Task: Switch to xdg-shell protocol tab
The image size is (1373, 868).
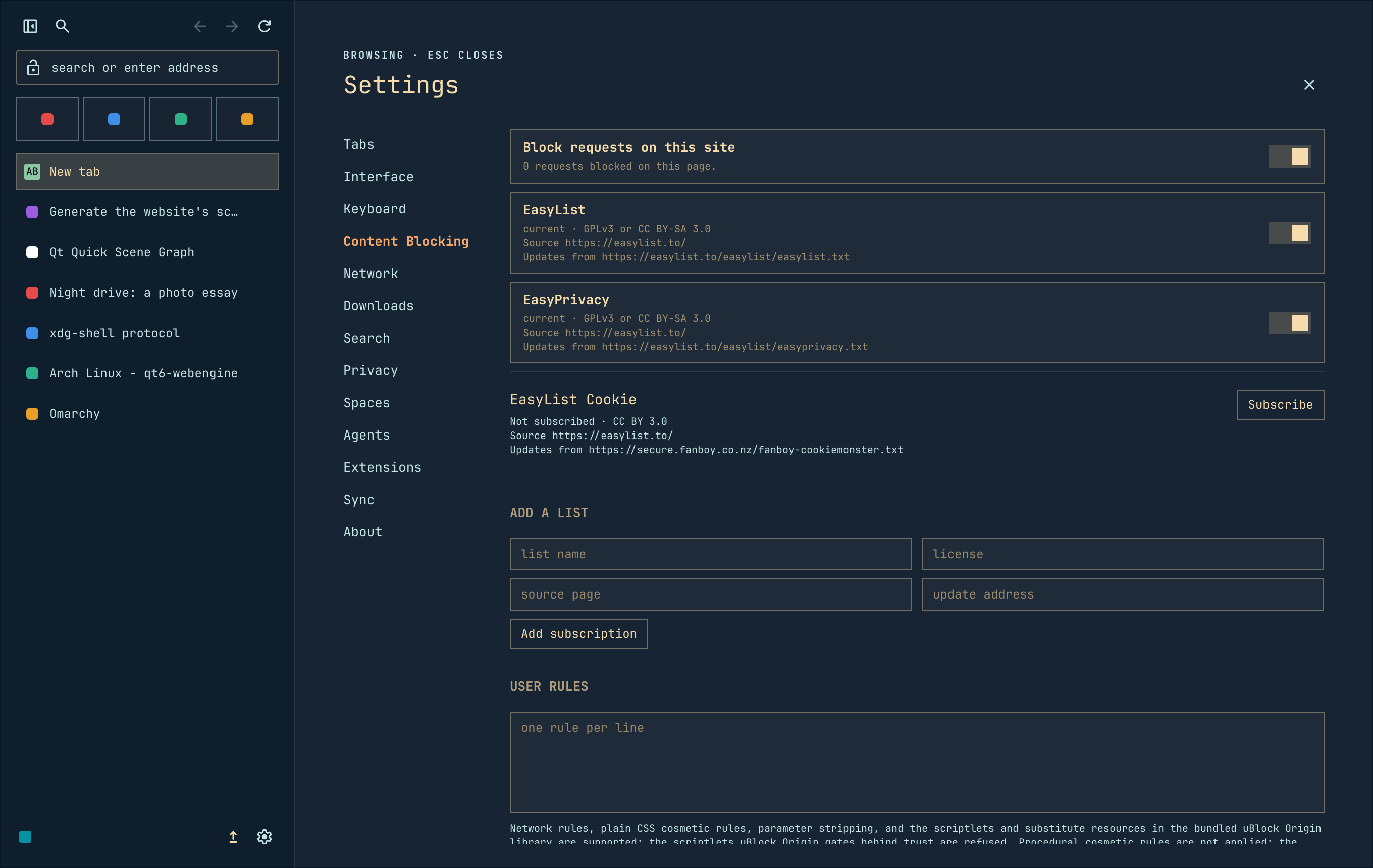Action: click(147, 333)
